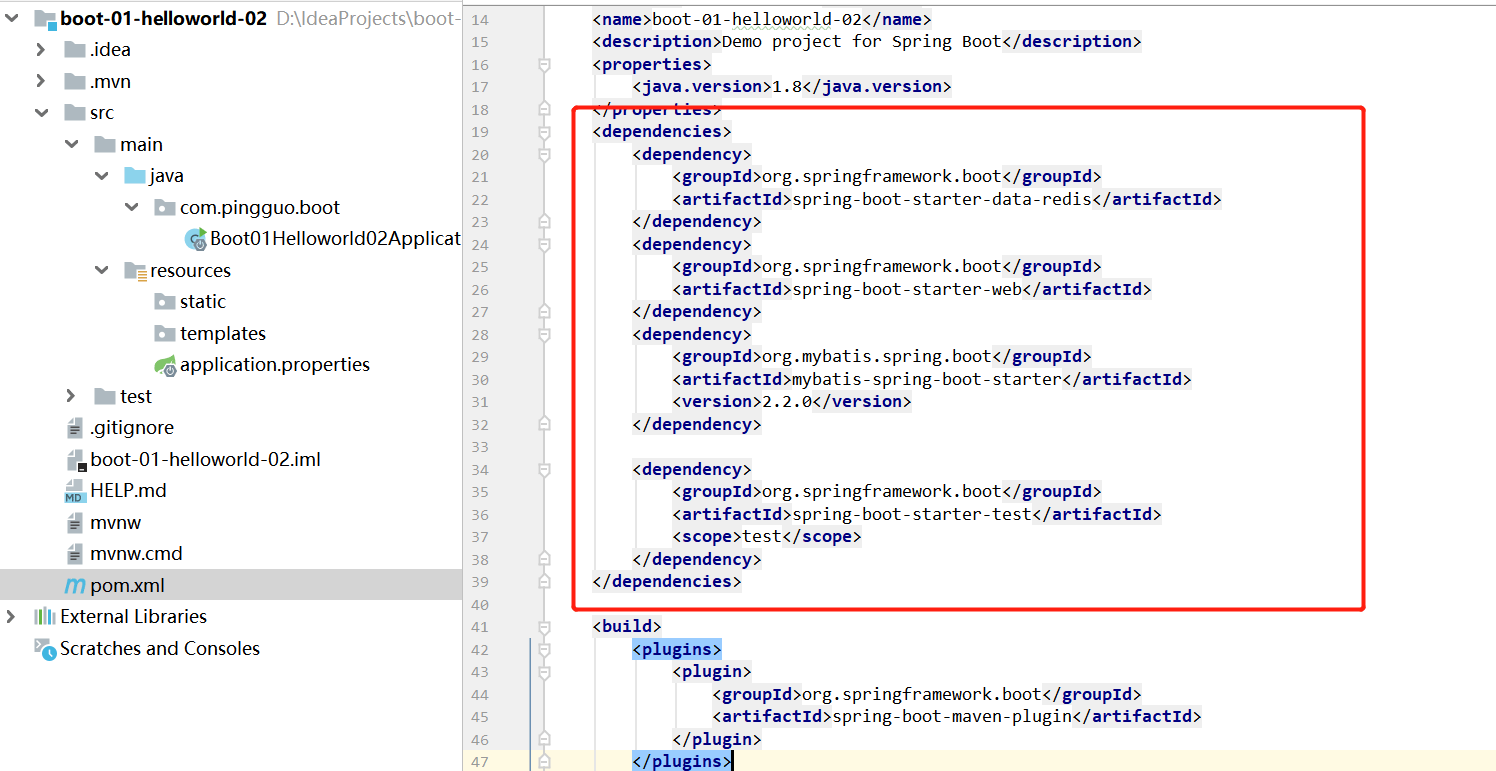1496x771 pixels.
Task: Click the pom.xml Maven icon
Action: 75,585
